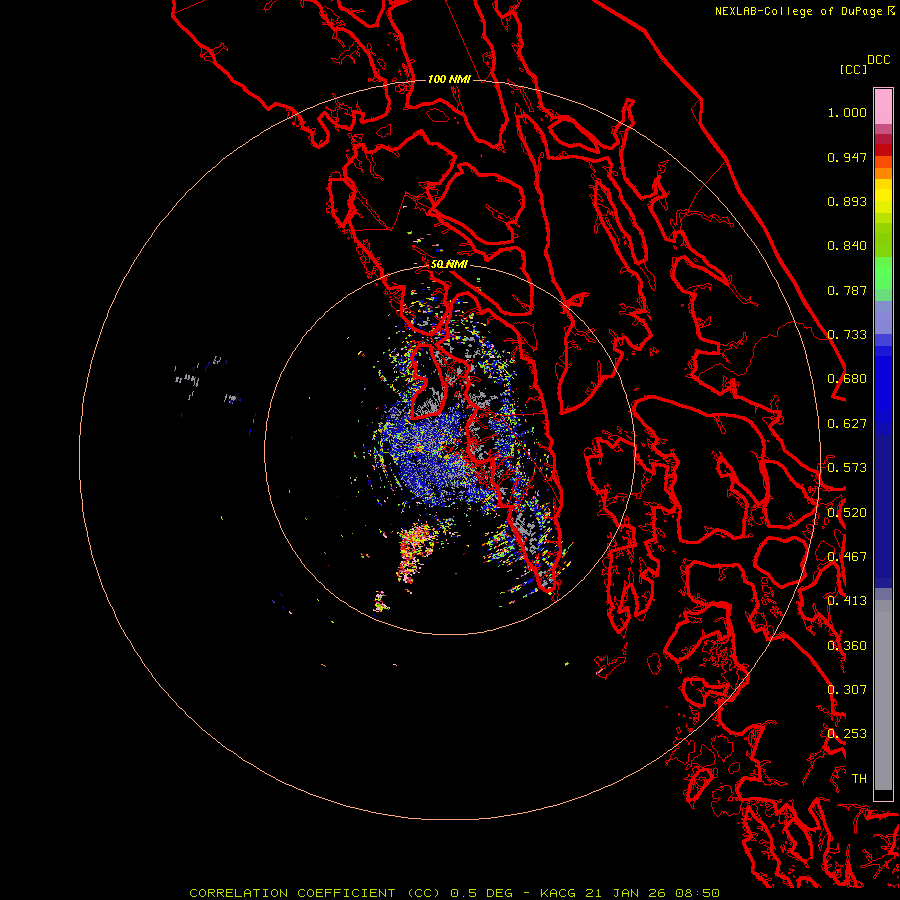
Task: Click the 0.360 scale value
Action: point(847,646)
